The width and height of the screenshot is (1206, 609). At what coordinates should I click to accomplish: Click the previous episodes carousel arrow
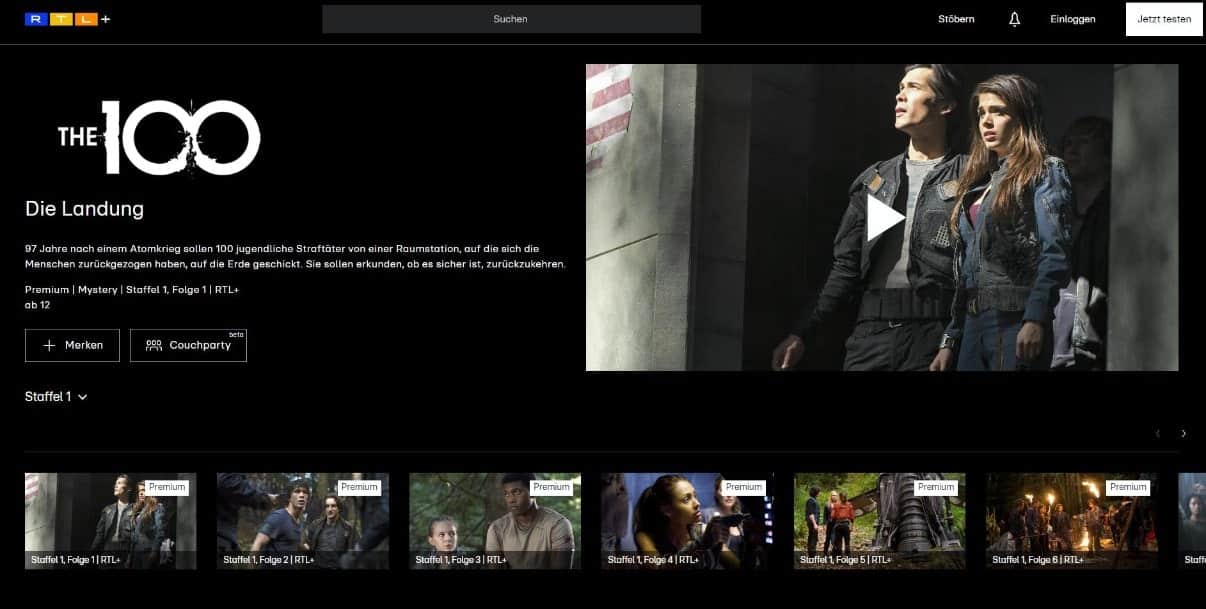[1158, 433]
